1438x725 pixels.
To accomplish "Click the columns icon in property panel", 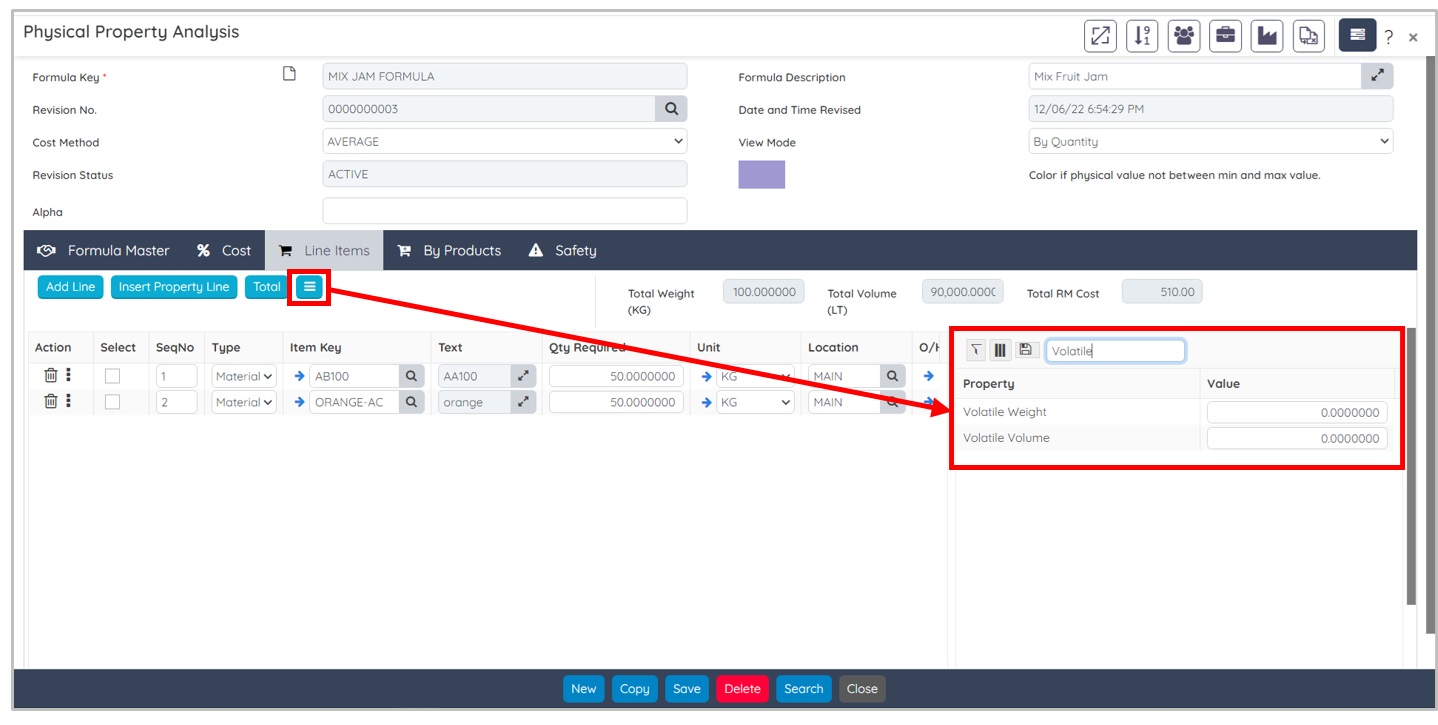I will tap(1000, 350).
